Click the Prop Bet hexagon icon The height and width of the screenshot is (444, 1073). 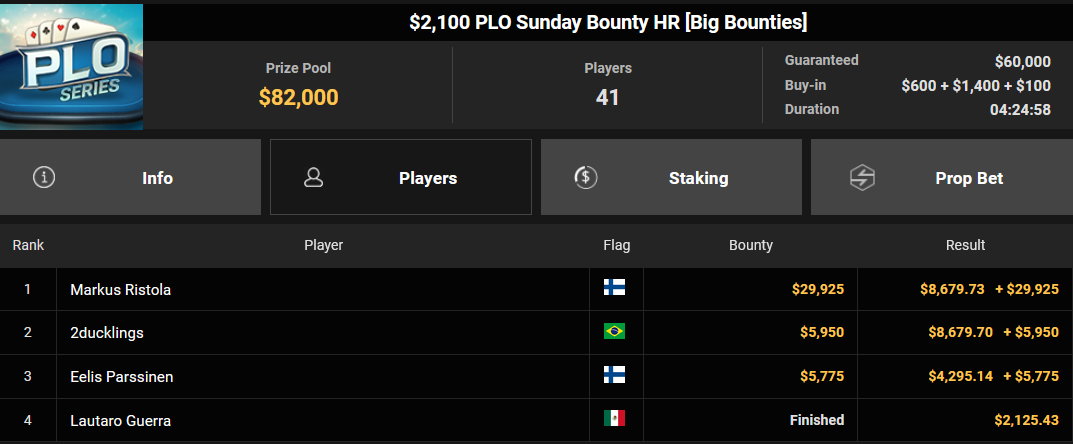pos(862,178)
